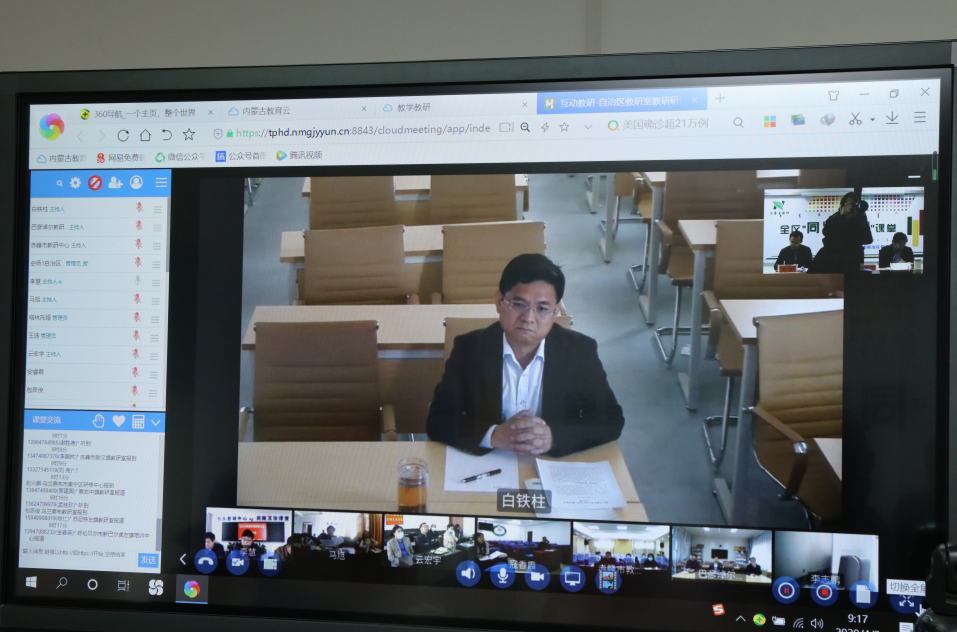Open the participant panel hamburger menu
The width and height of the screenshot is (957, 632).
tap(161, 182)
